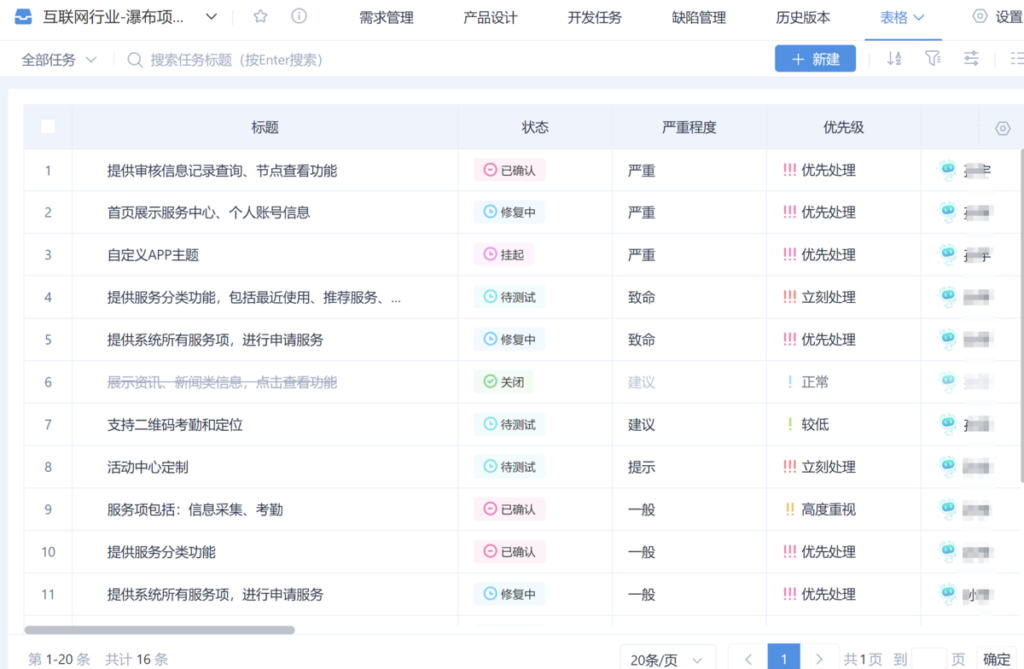
Task: Open the 设置 gear icon
Action: pyautogui.click(x=979, y=17)
